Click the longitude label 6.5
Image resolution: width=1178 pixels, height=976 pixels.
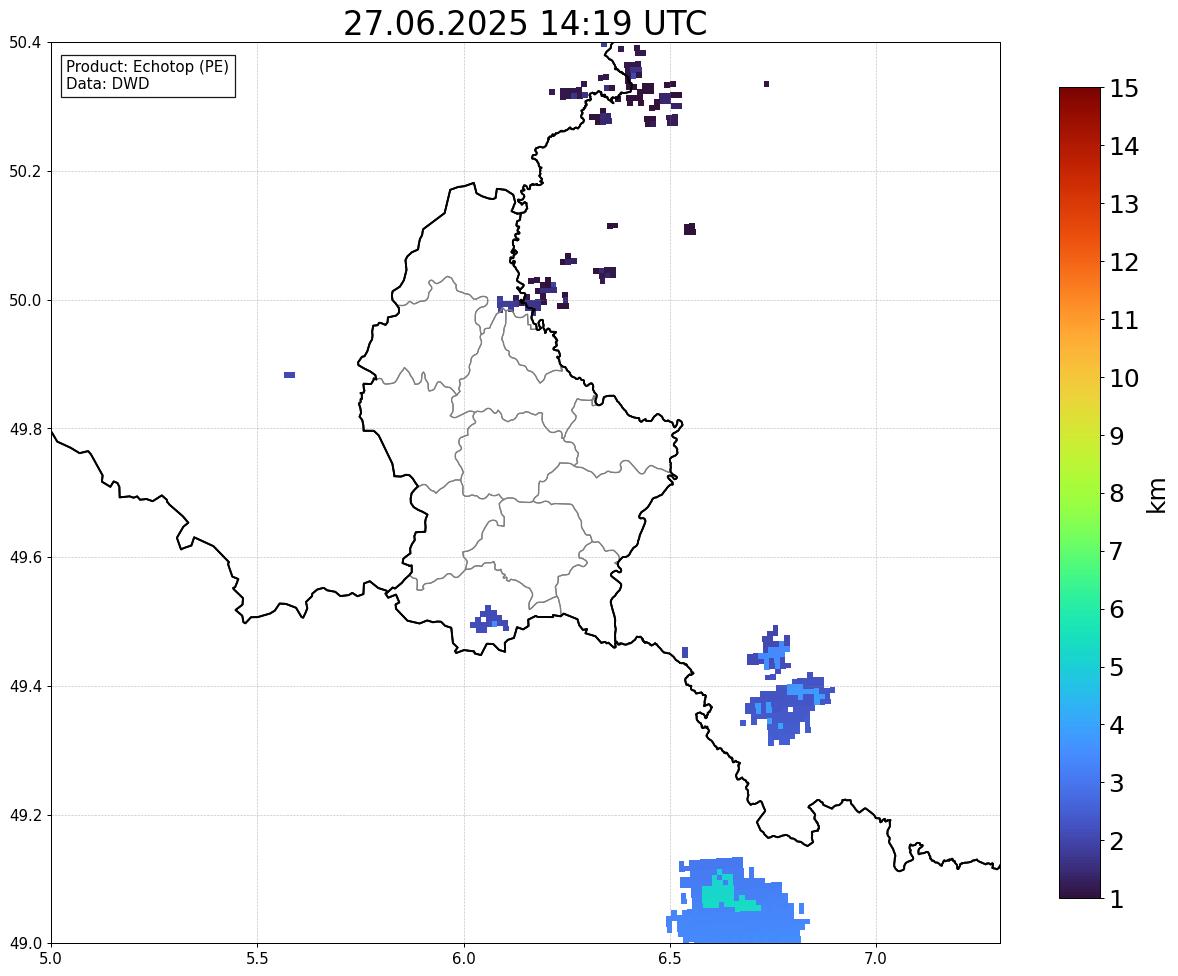coord(670,959)
